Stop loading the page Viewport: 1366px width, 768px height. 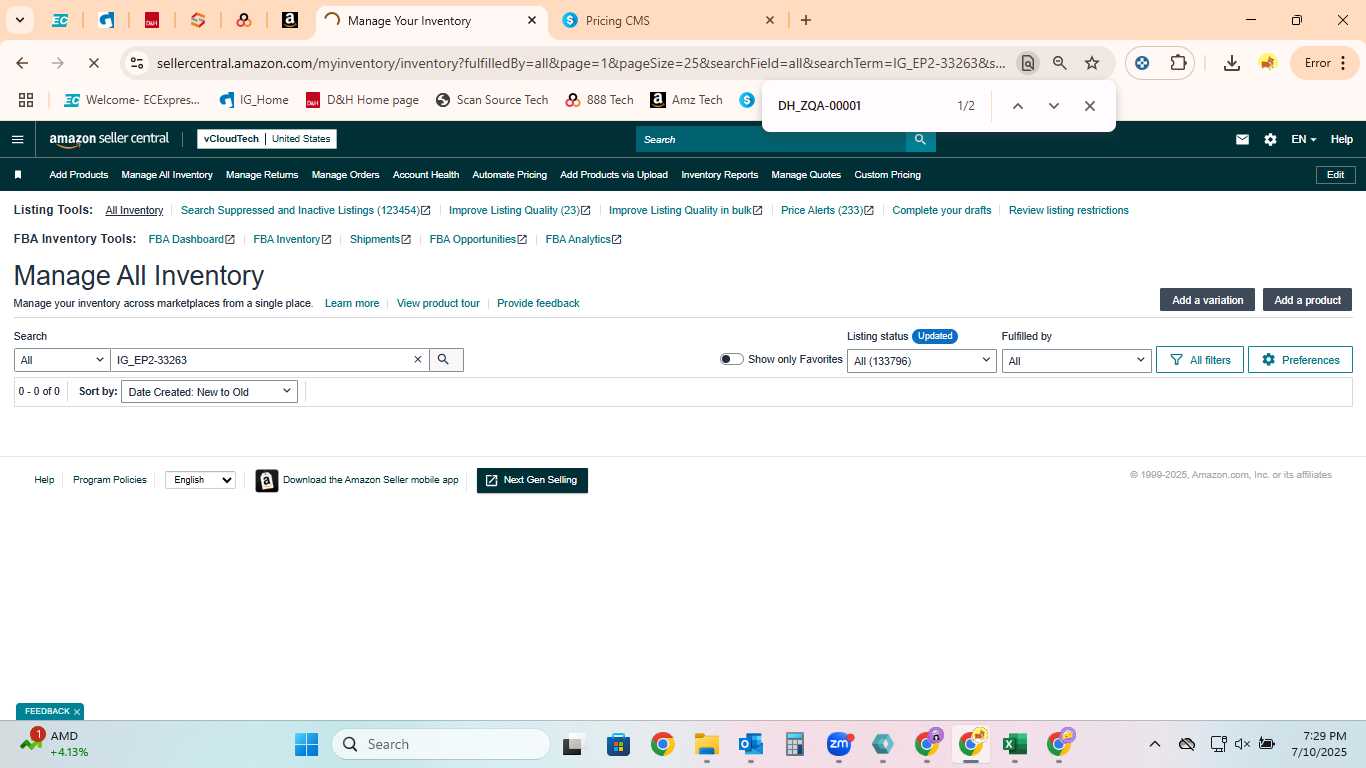click(x=93, y=63)
